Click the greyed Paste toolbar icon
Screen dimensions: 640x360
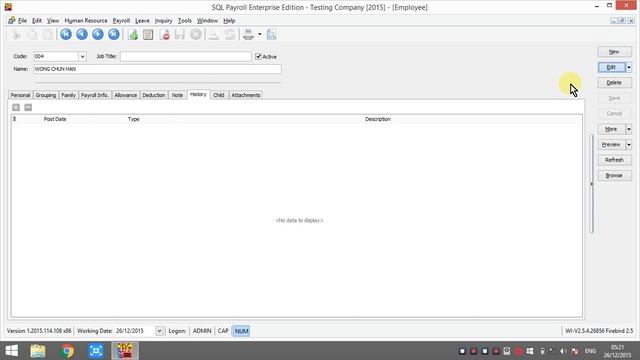[48, 35]
